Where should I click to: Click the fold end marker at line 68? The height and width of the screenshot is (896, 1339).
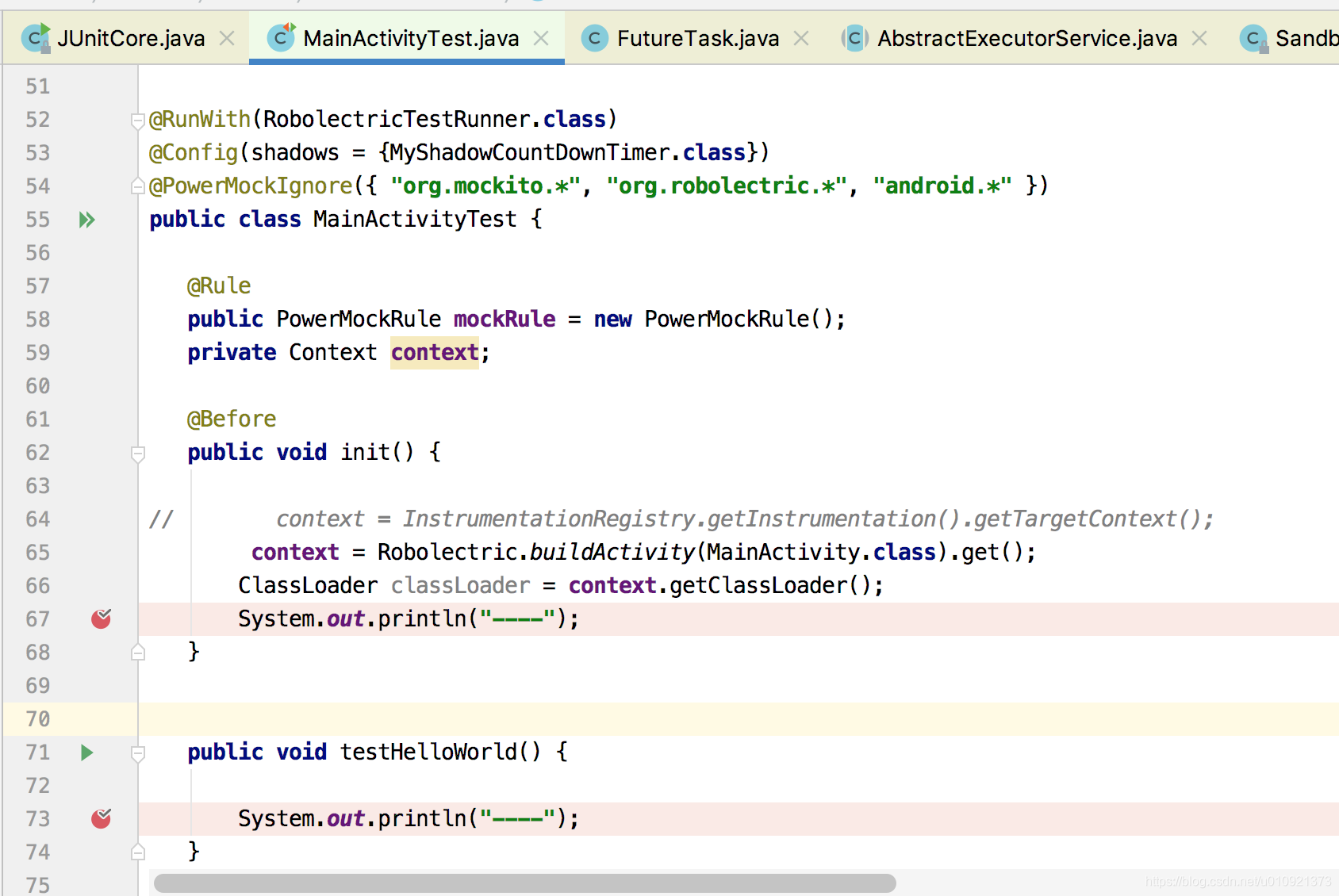pos(138,653)
